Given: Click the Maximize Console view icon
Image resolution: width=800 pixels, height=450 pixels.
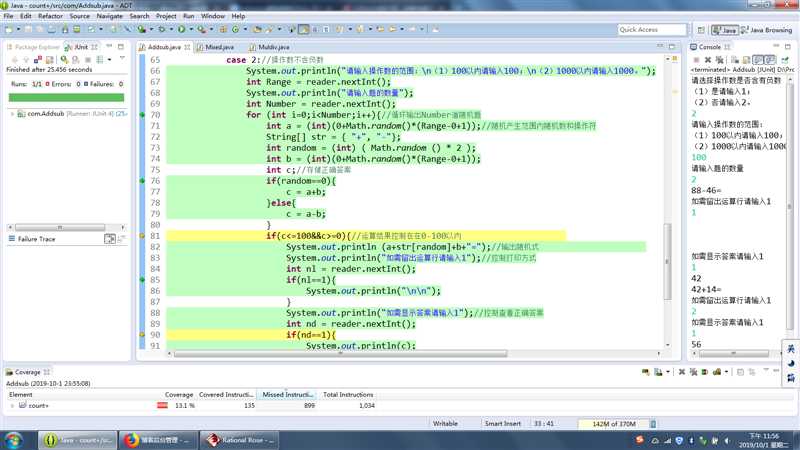Looking at the screenshot, I should pyautogui.click(x=788, y=46).
